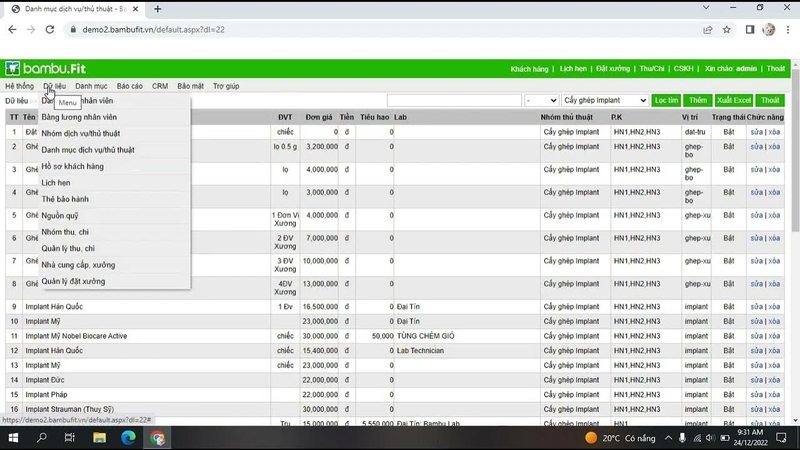
Task: Open Cấy ghép Implant filter dropdown
Action: coord(605,101)
